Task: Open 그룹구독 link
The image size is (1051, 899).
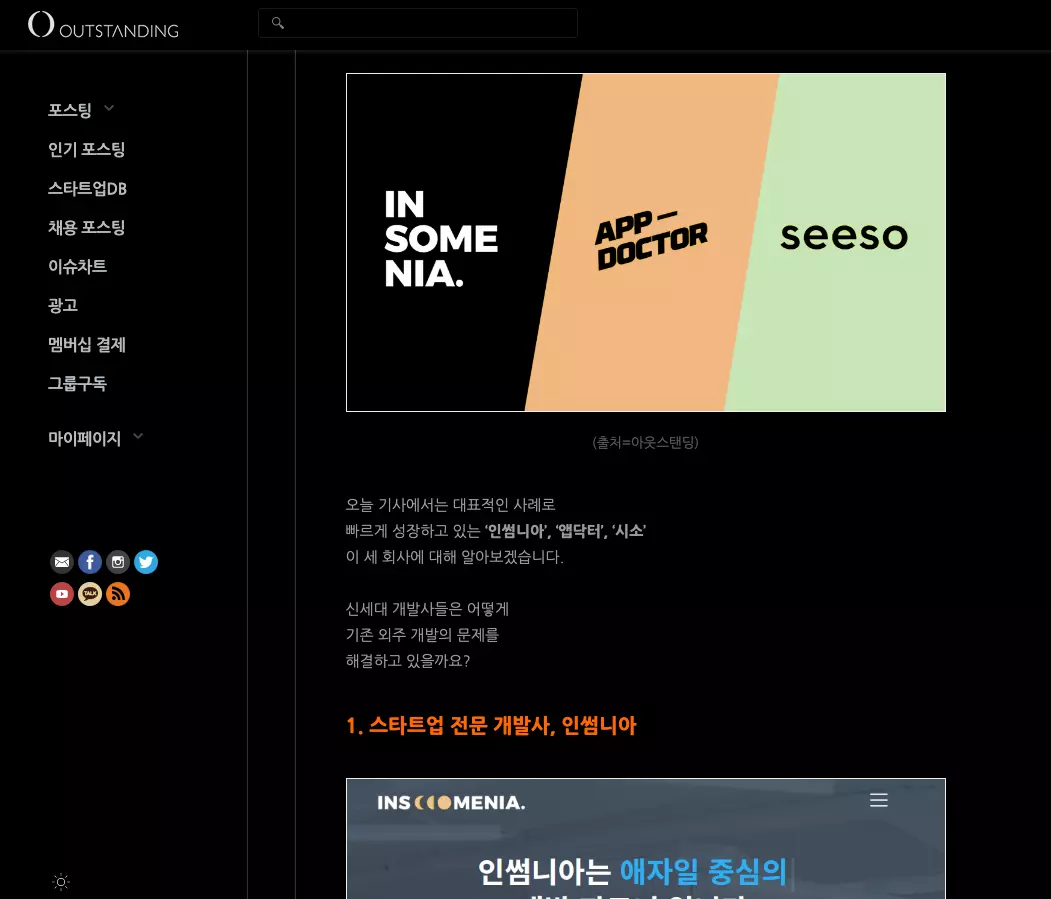Action: coord(77,383)
